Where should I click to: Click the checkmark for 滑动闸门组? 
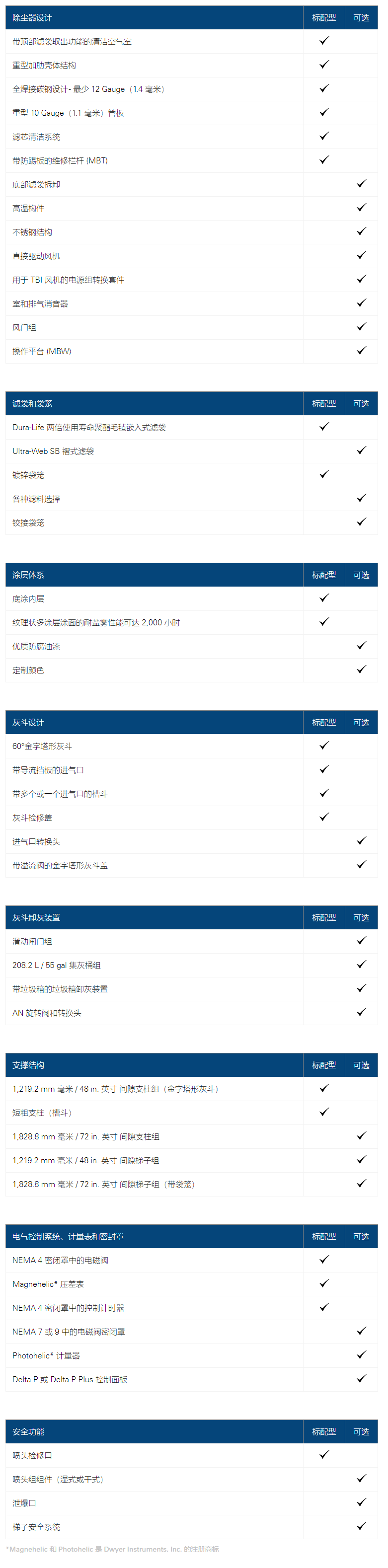click(x=361, y=941)
